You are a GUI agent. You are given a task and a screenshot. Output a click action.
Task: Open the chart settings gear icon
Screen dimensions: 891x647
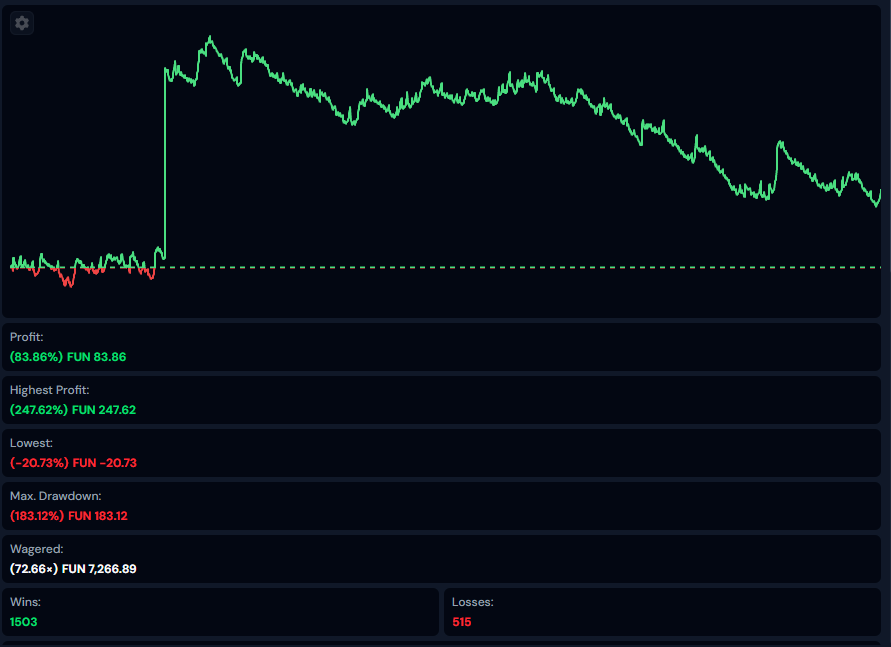[22, 23]
